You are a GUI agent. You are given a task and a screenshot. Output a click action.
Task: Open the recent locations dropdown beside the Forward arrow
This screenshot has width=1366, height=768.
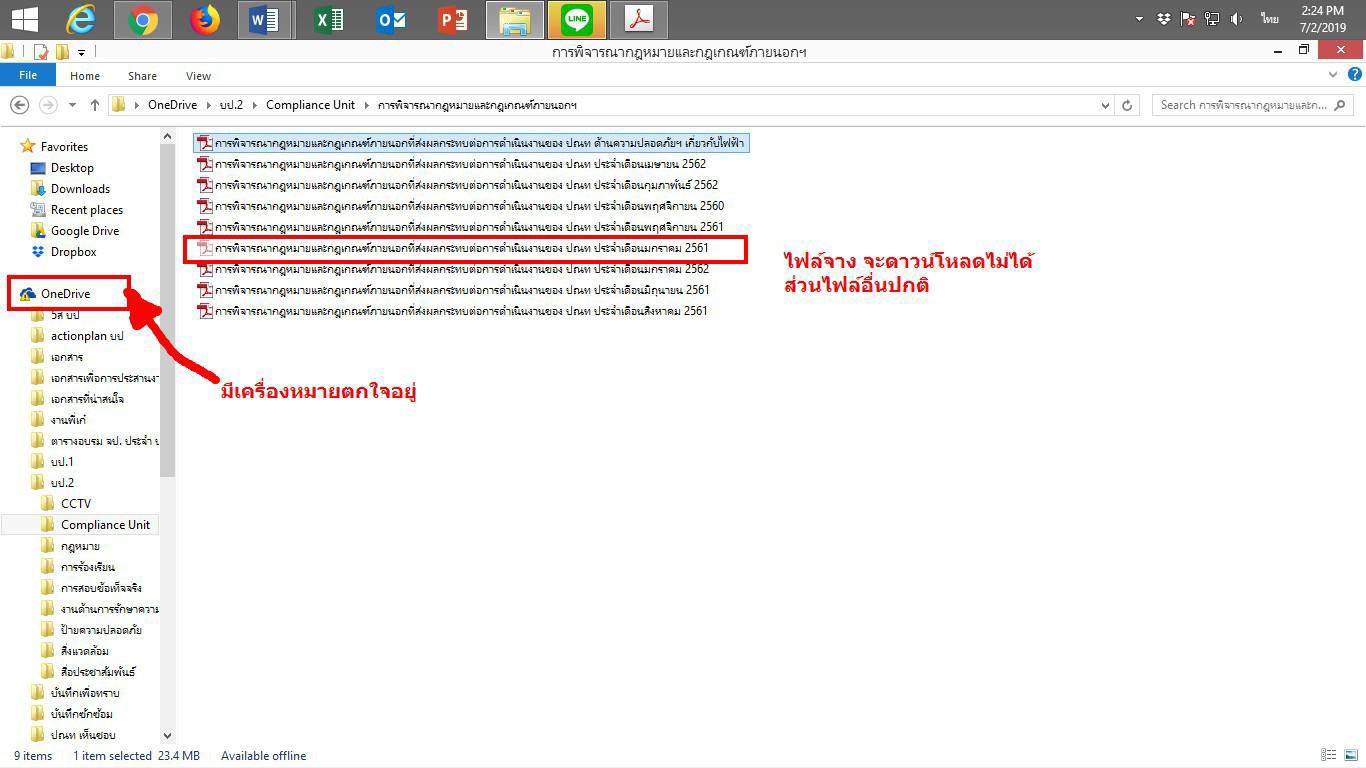pyautogui.click(x=72, y=105)
